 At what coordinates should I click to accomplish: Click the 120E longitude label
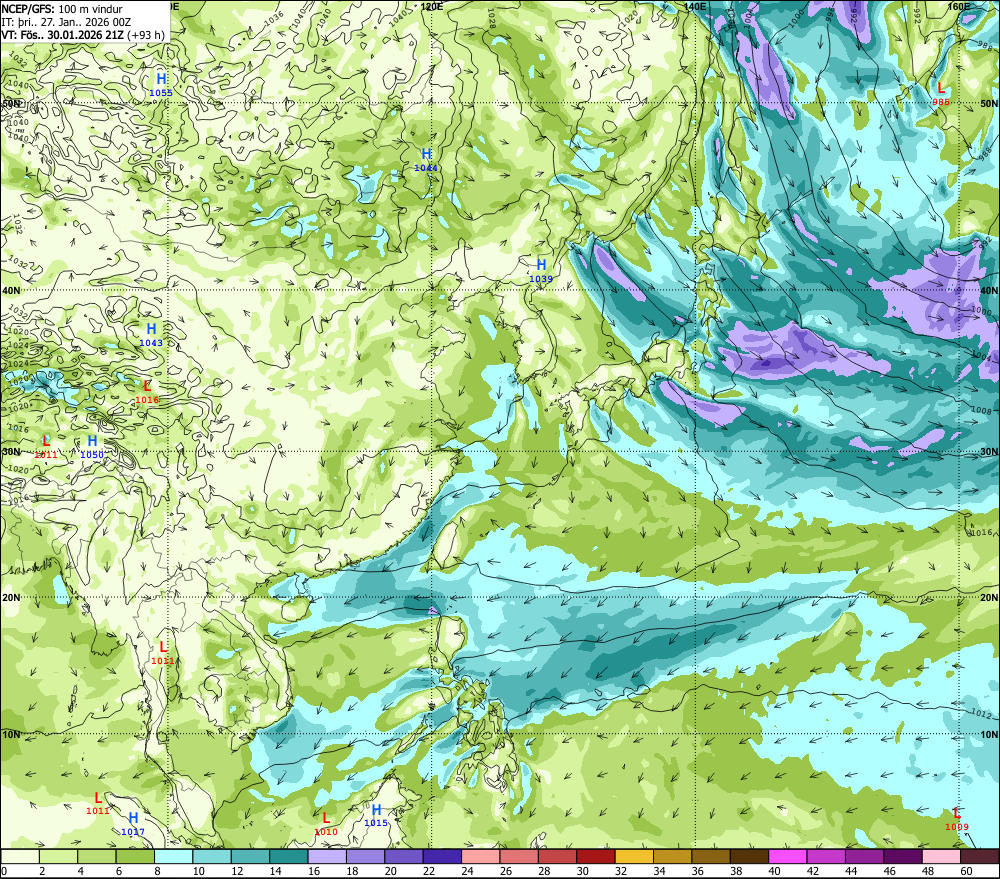(432, 6)
